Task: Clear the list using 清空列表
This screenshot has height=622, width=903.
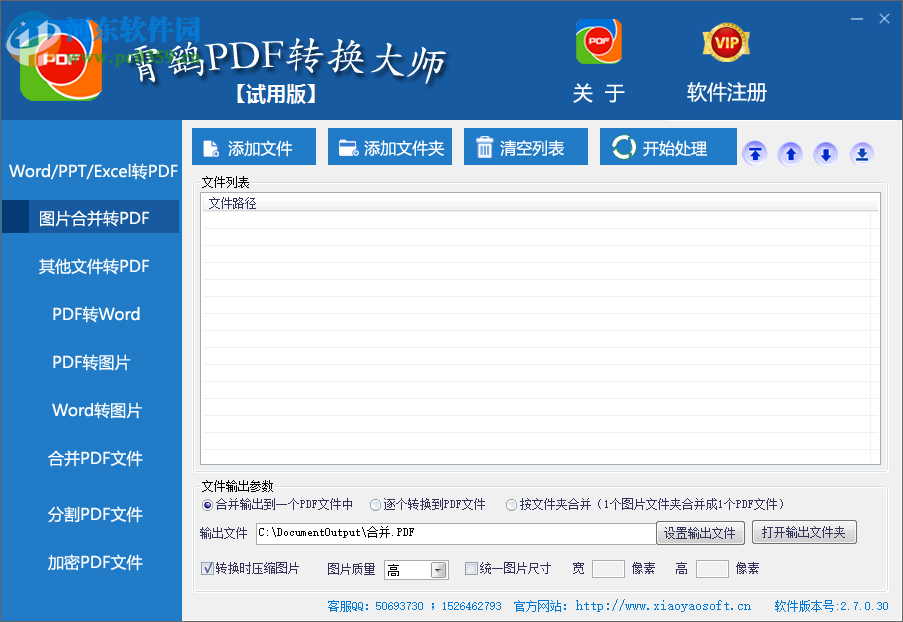Action: pos(525,146)
